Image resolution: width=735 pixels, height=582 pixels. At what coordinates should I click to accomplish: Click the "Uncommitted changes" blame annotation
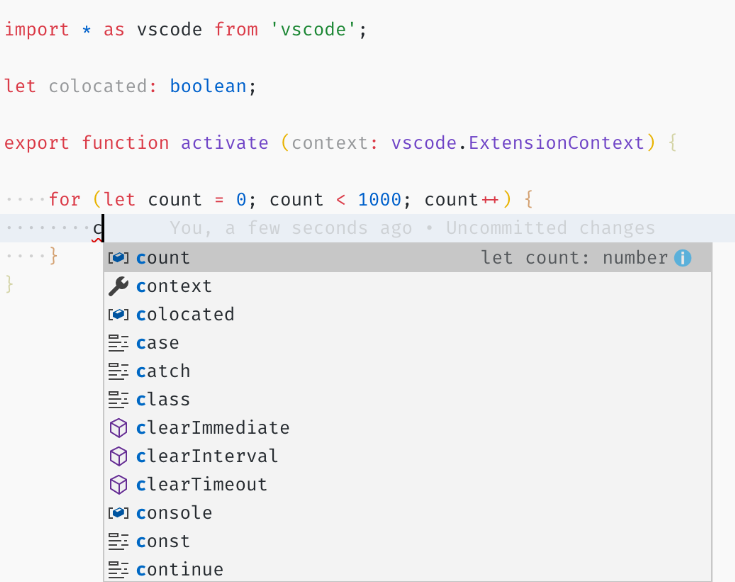tap(550, 229)
